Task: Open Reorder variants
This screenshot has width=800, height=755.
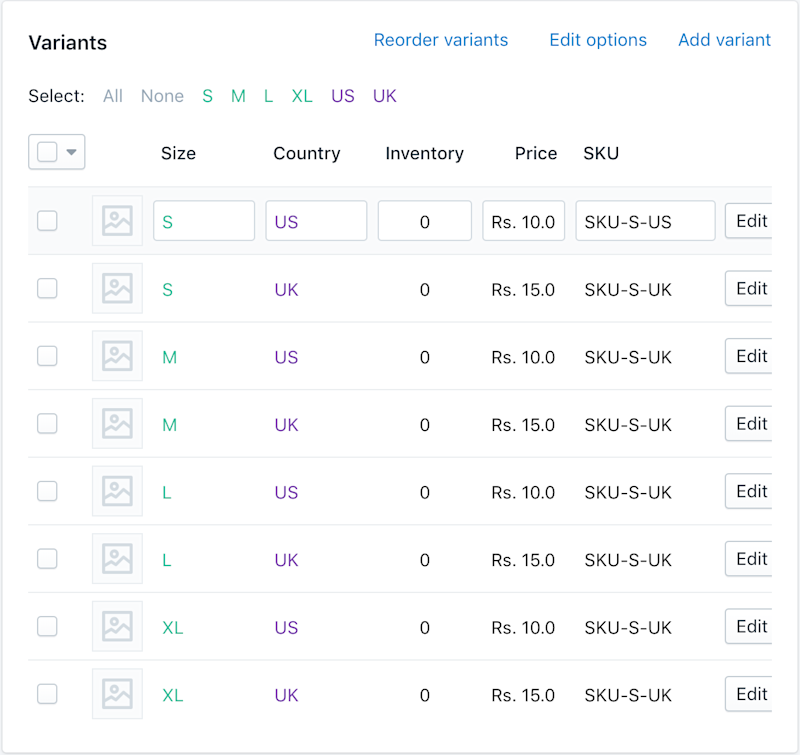Action: point(441,40)
